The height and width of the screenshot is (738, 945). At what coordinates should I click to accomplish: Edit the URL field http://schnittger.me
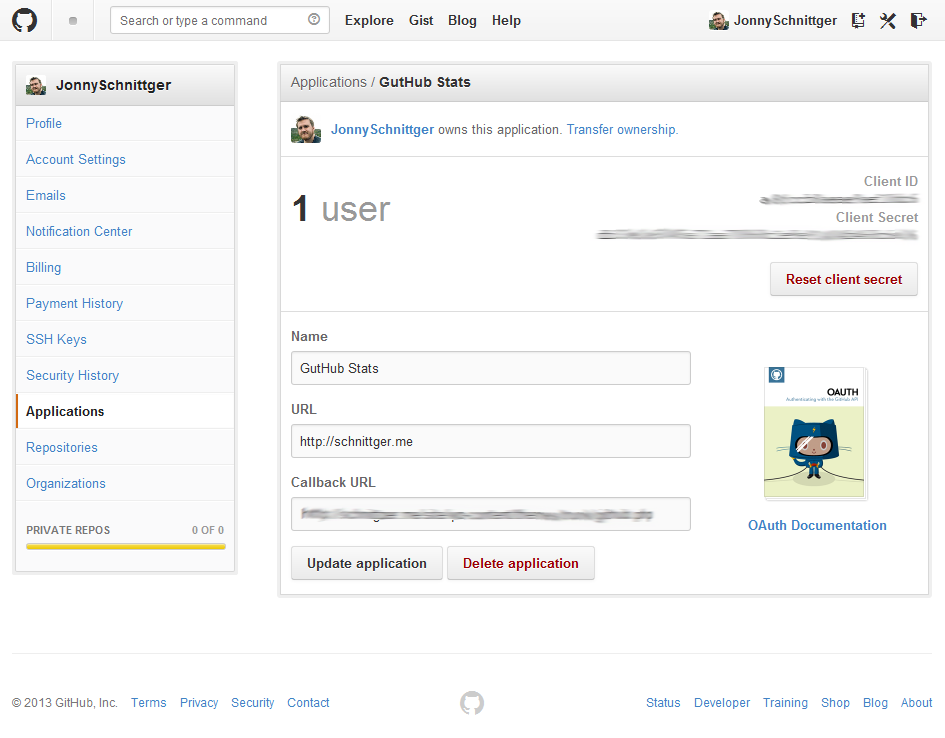(x=491, y=441)
